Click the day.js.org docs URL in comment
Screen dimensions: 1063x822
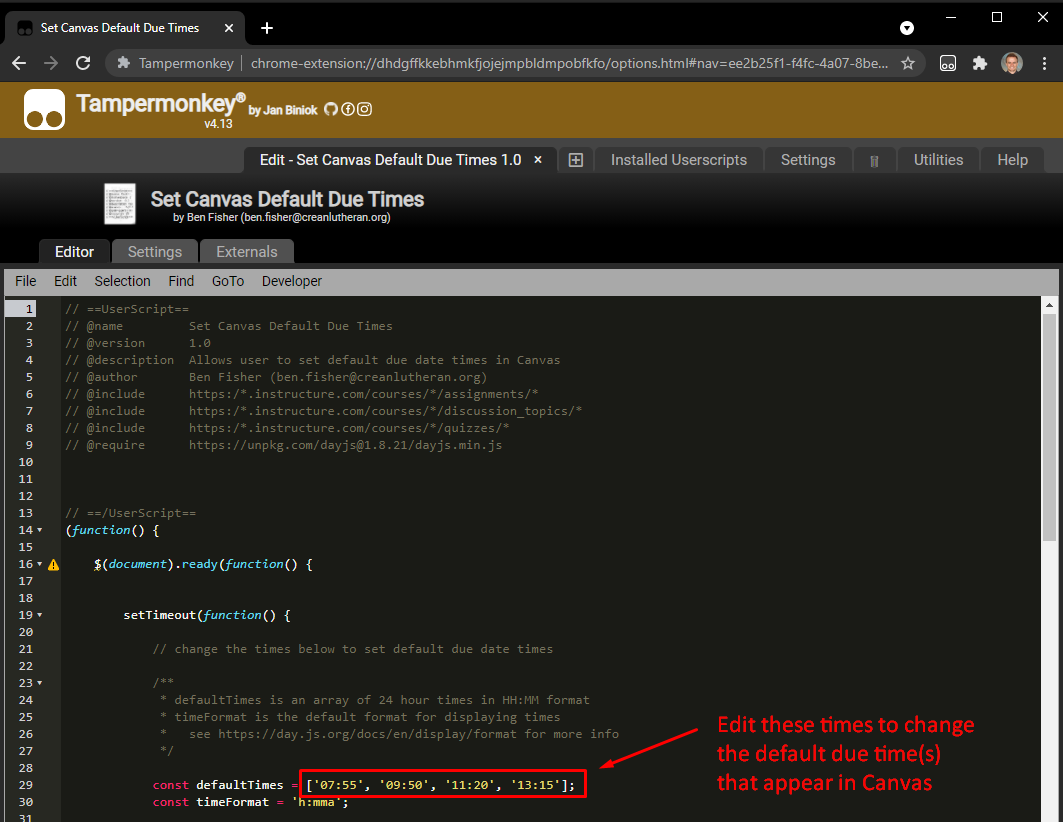pos(367,734)
